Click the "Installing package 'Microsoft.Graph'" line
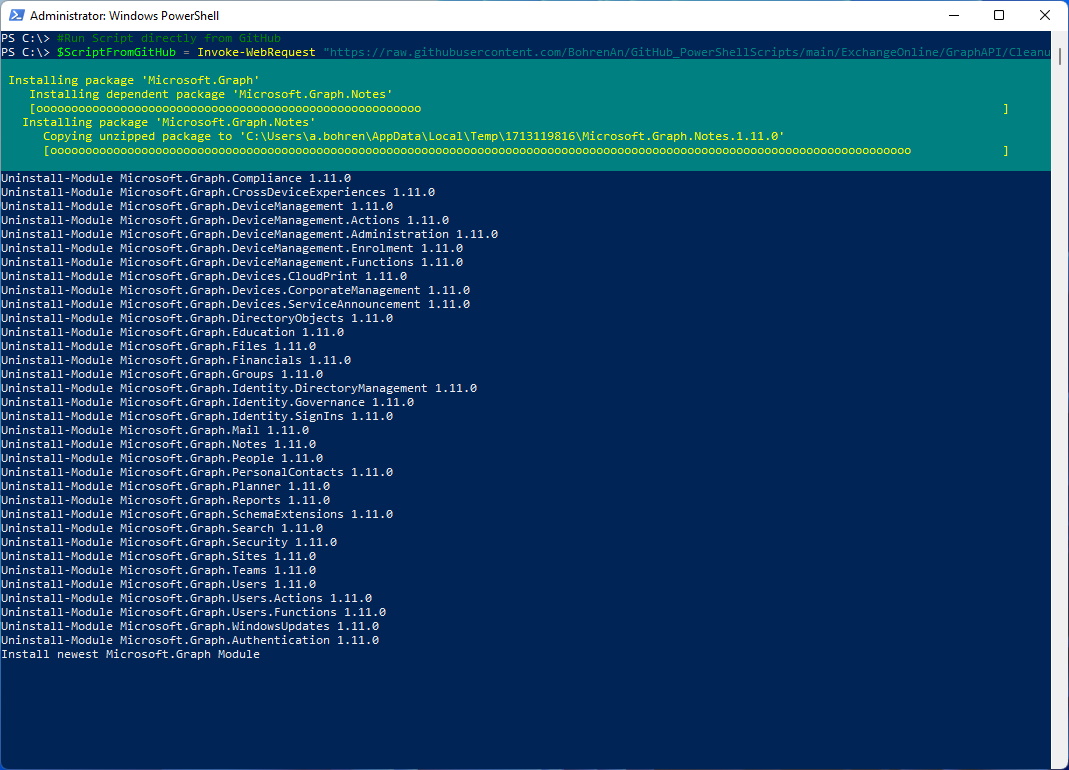The height and width of the screenshot is (770, 1069). [x=134, y=80]
